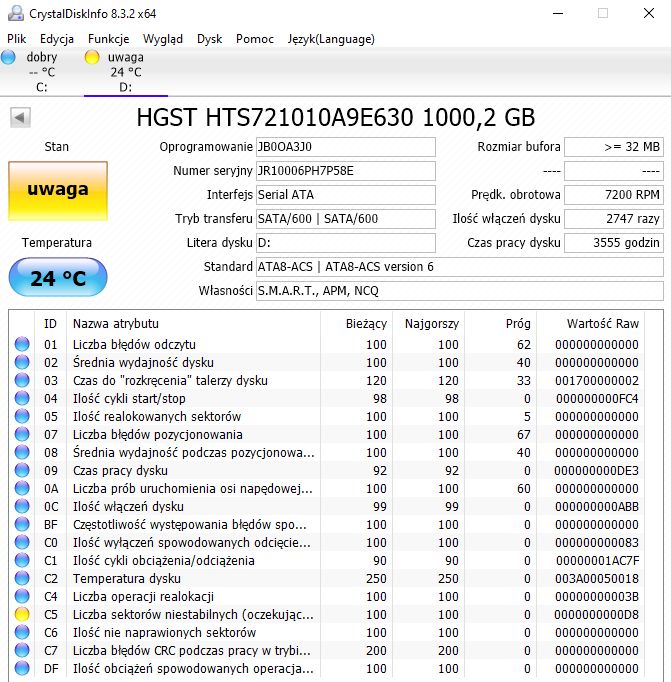Click the power-on hours value 3555 godzin
Image resolution: width=671 pixels, height=682 pixels.
click(x=614, y=242)
